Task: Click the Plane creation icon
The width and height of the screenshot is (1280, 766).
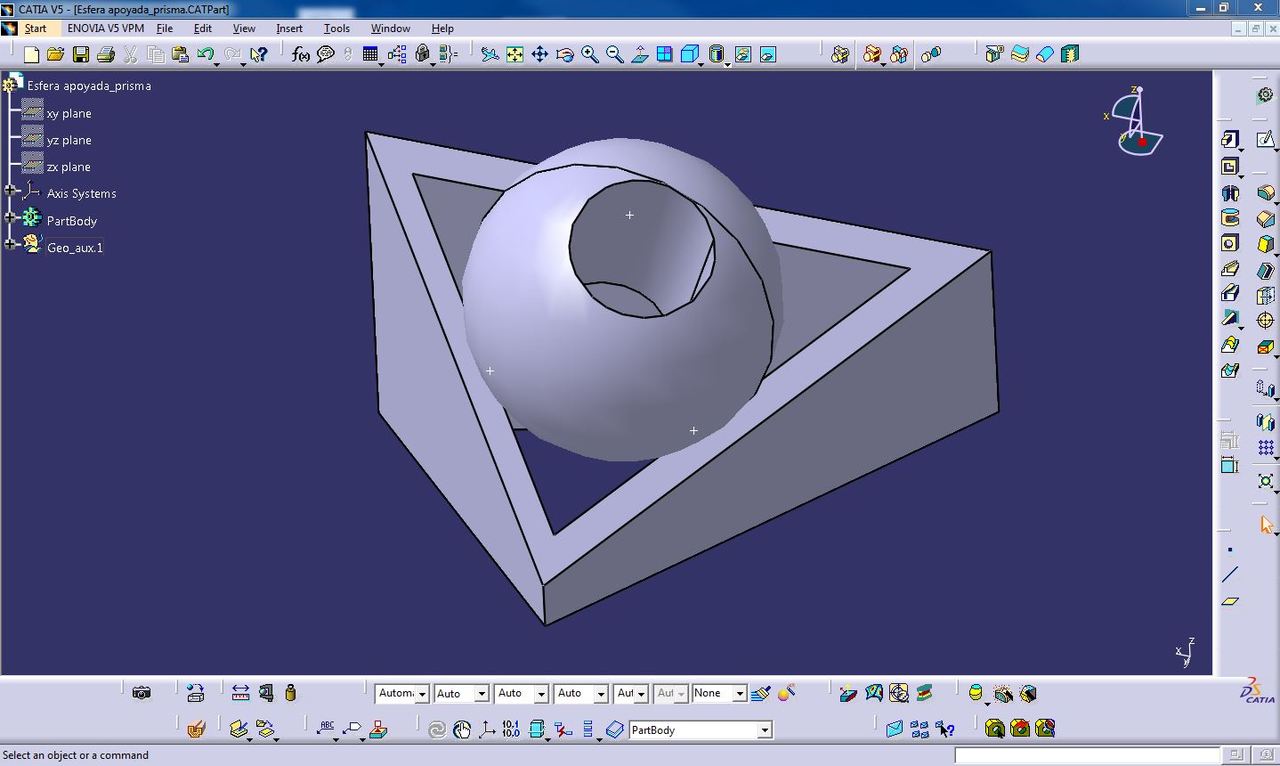Action: [x=1230, y=601]
